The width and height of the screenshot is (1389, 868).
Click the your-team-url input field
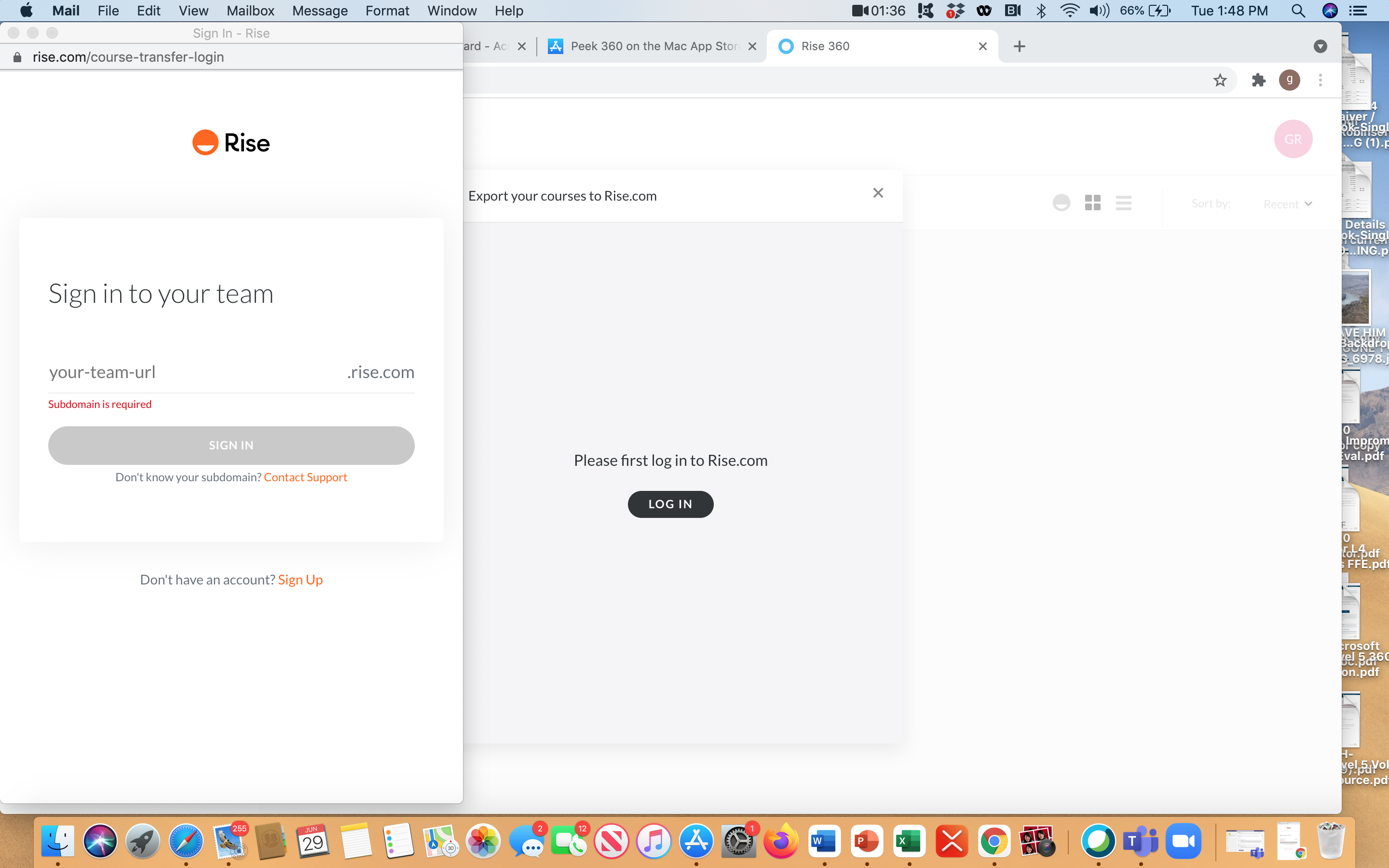point(195,372)
